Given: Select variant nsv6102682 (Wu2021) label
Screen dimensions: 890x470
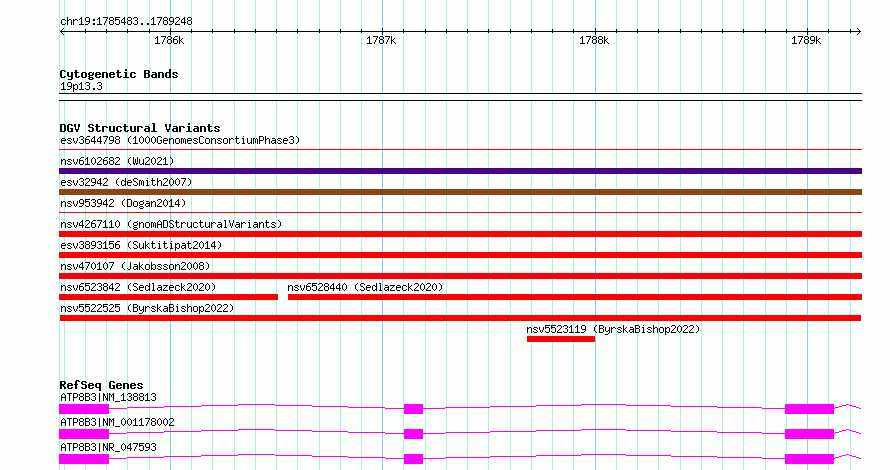Looking at the screenshot, I should click(117, 161).
